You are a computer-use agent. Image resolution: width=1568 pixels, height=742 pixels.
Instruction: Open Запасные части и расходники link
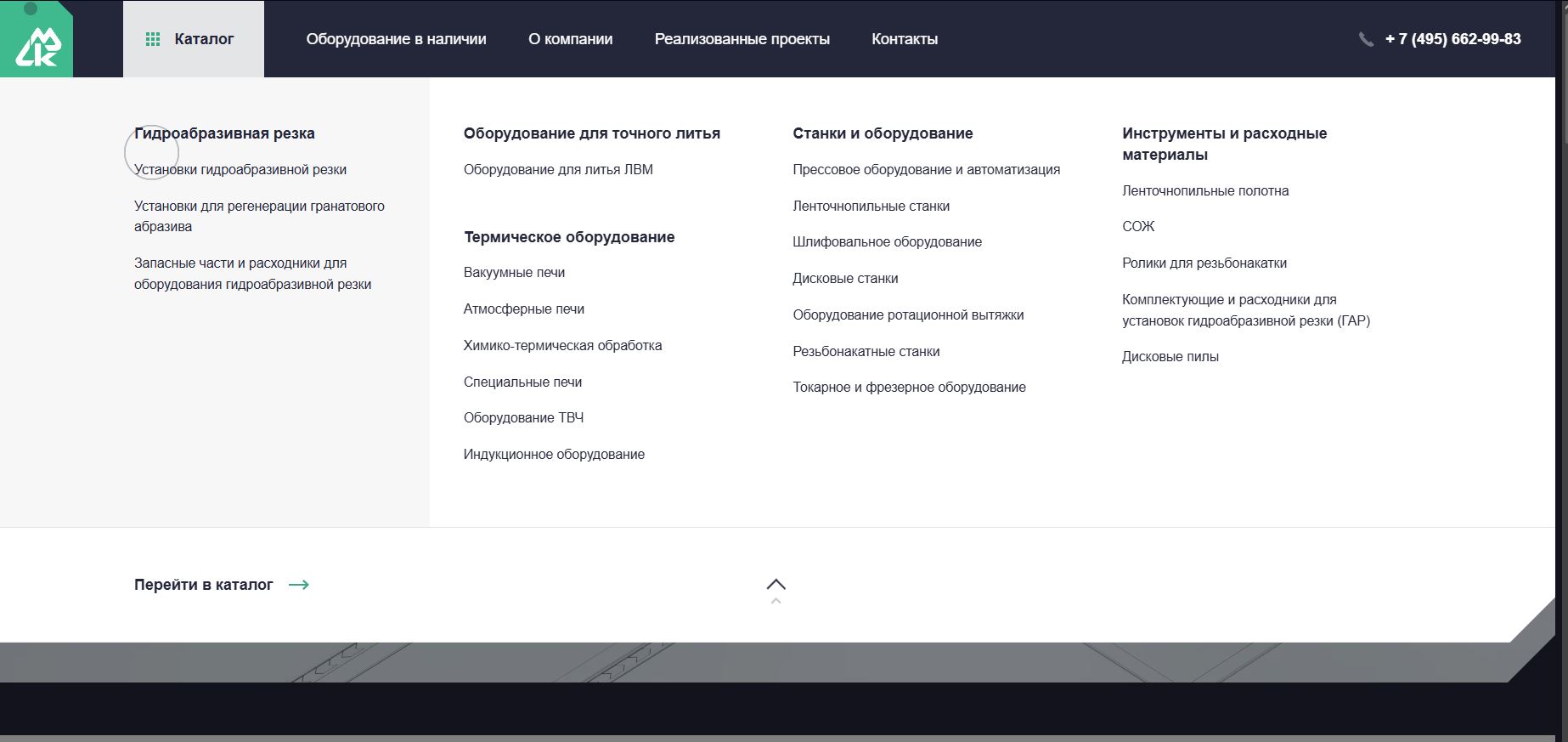(x=252, y=274)
